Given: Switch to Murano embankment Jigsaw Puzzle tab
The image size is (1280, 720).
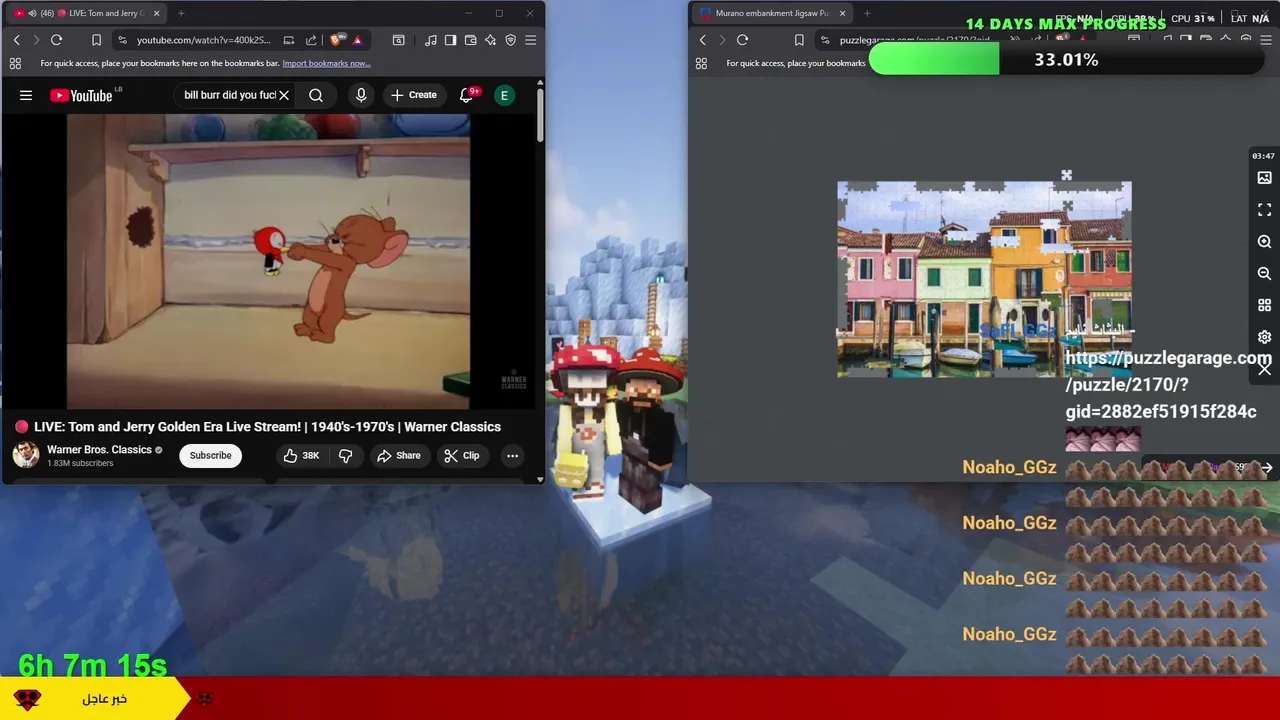Looking at the screenshot, I should (770, 13).
